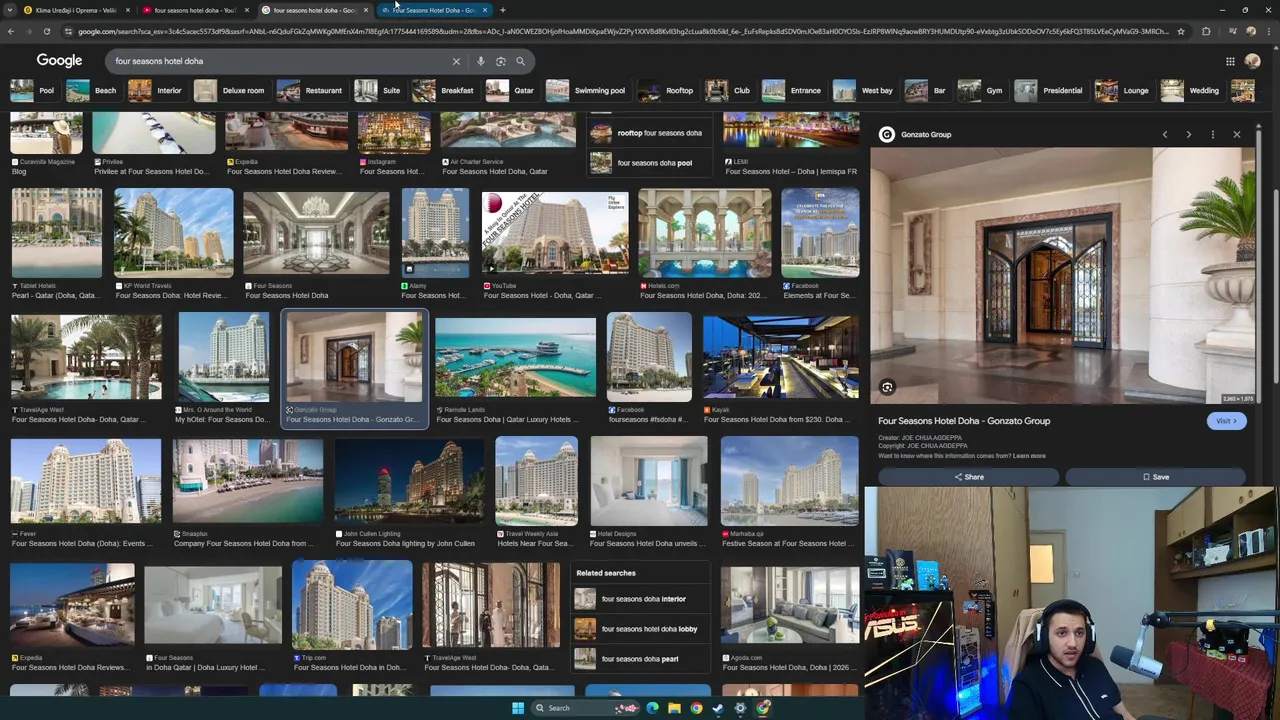This screenshot has width=1280, height=720.
Task: Close the Gonzato Group image preview
Action: (1236, 134)
